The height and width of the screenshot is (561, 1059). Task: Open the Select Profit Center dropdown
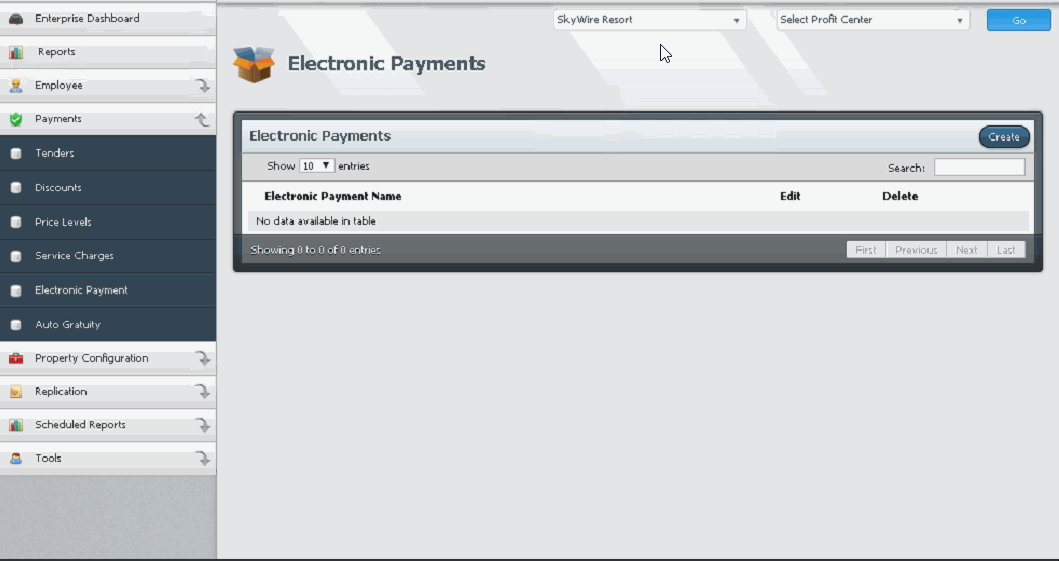tap(873, 20)
